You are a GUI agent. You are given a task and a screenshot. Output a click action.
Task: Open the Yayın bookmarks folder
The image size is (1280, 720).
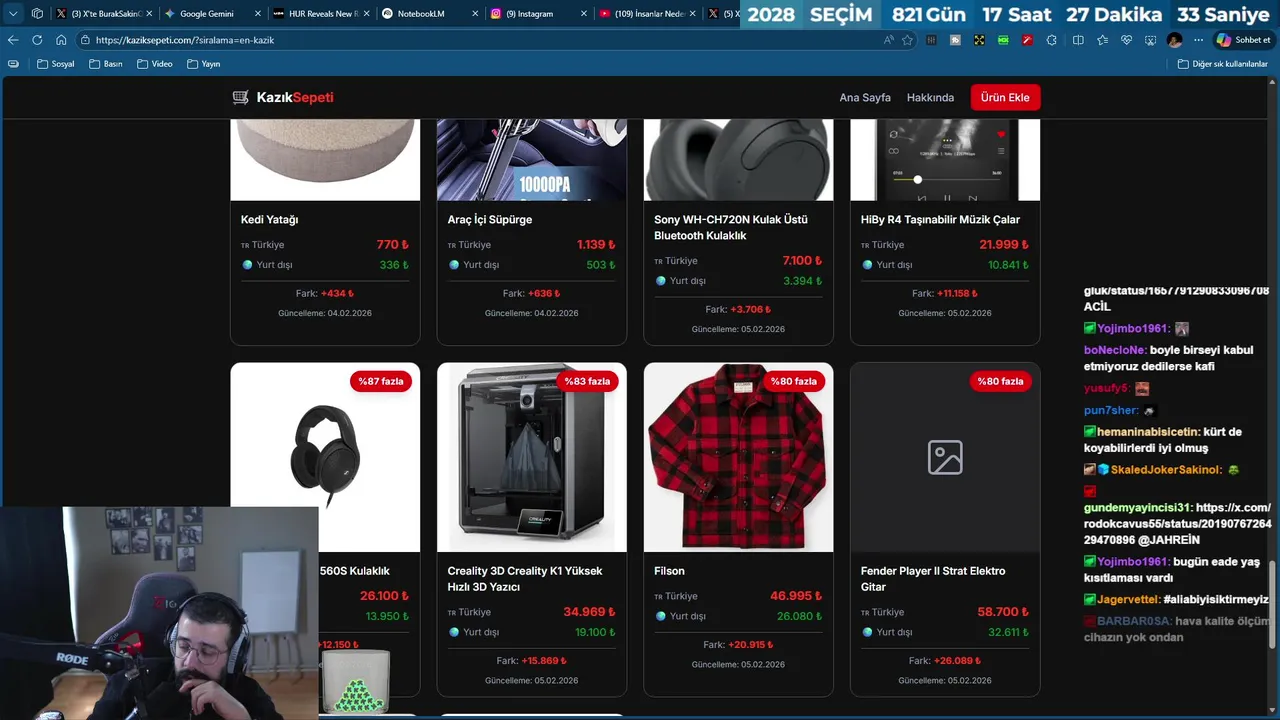click(204, 64)
